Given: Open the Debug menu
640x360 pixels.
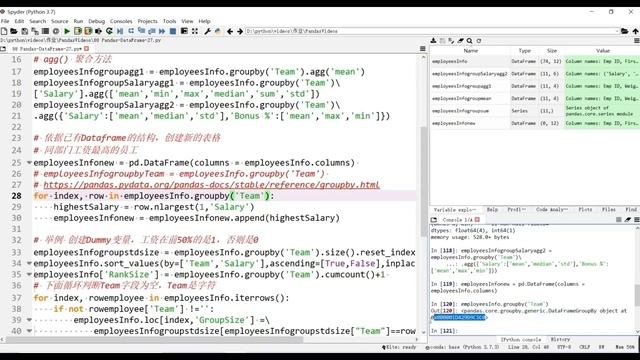Looking at the screenshot, I should click(96, 21).
